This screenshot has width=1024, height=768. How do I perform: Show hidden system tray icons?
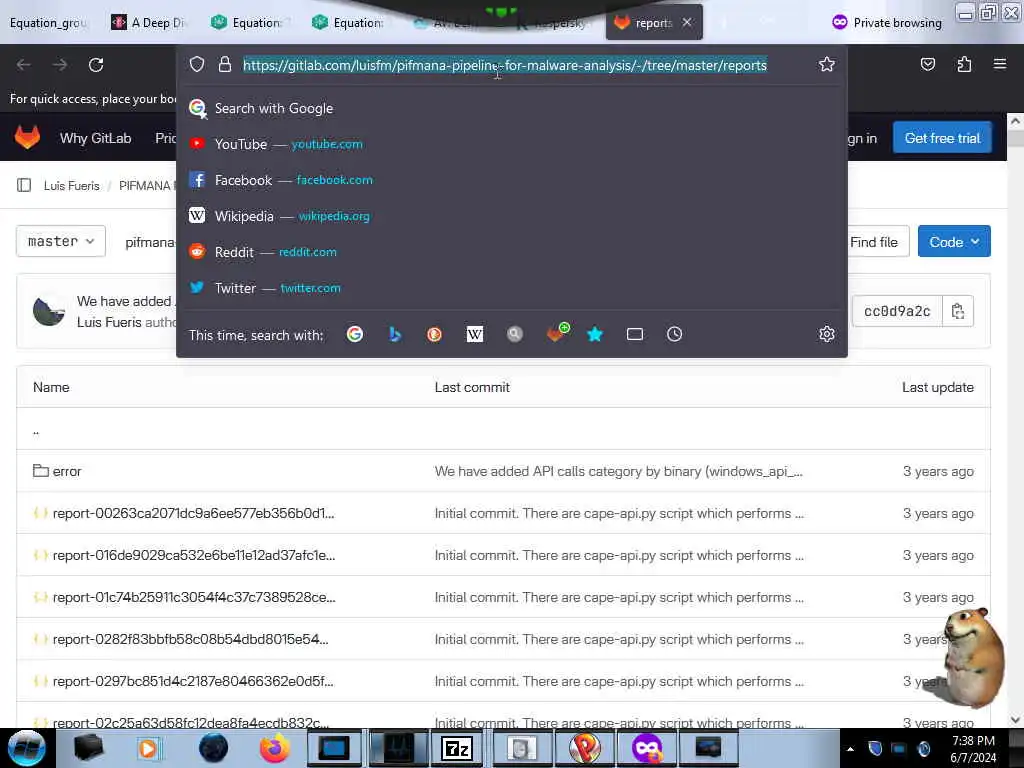(850, 749)
